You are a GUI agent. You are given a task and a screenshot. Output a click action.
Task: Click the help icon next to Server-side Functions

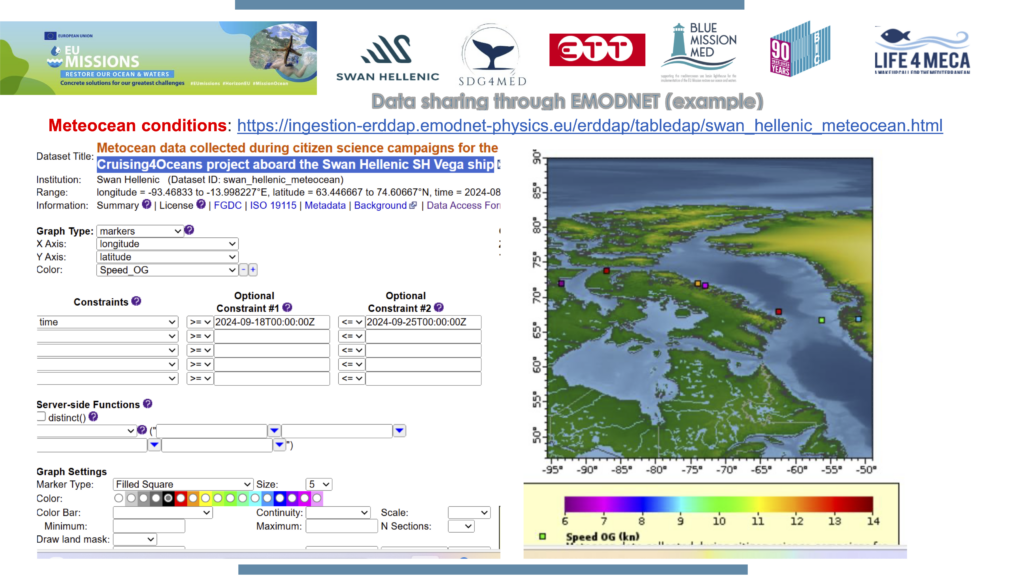tap(148, 404)
